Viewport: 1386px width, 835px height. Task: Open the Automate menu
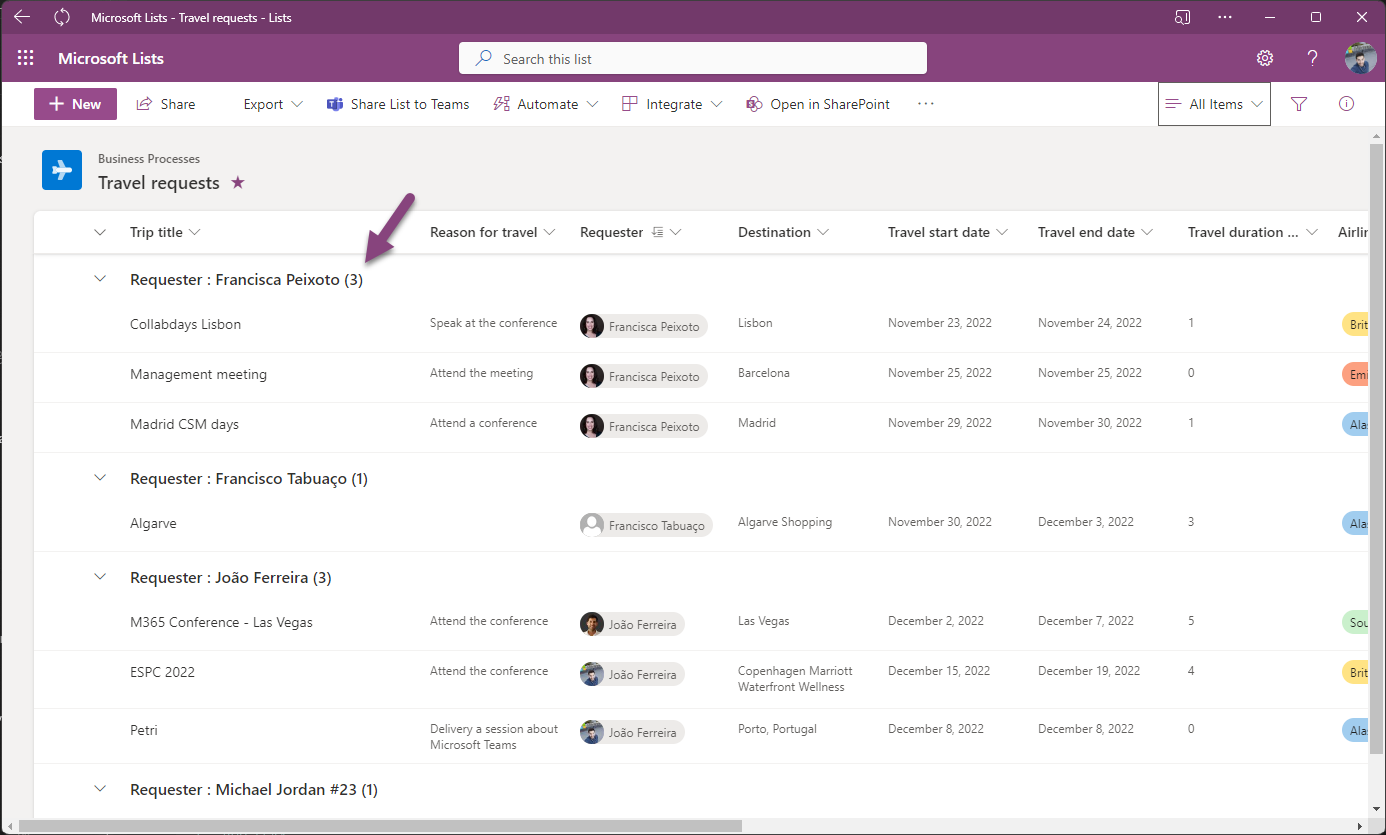546,104
